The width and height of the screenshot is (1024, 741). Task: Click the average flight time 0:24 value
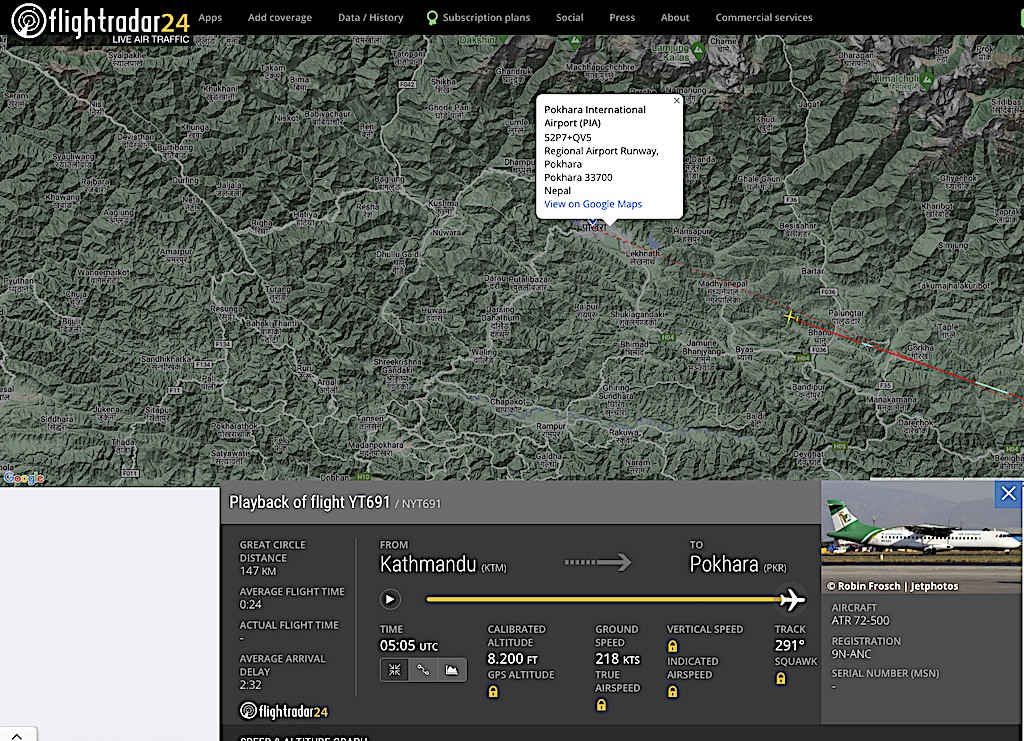250,605
